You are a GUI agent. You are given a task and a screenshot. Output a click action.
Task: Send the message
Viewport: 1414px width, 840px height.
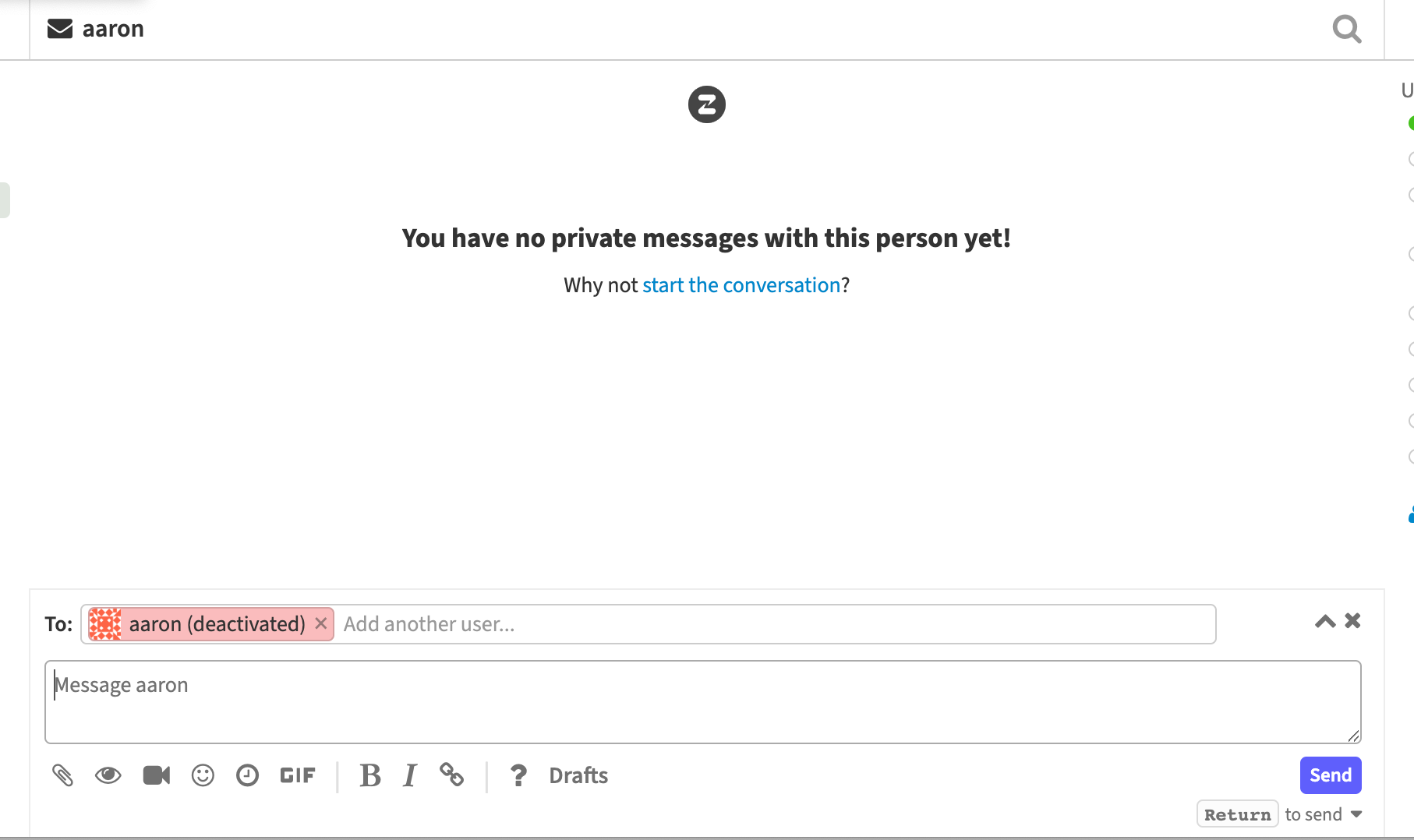(x=1330, y=775)
